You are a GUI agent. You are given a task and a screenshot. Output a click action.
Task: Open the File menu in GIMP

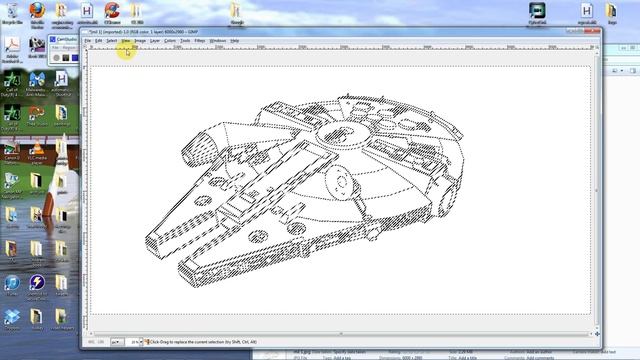point(88,41)
